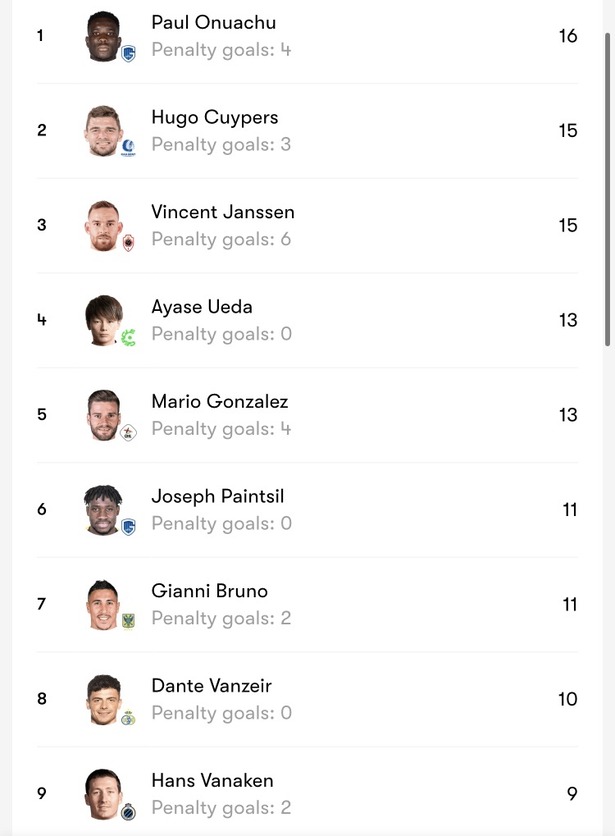Image resolution: width=615 pixels, height=836 pixels.
Task: Select the Gianni Bruno name link
Action: (209, 591)
